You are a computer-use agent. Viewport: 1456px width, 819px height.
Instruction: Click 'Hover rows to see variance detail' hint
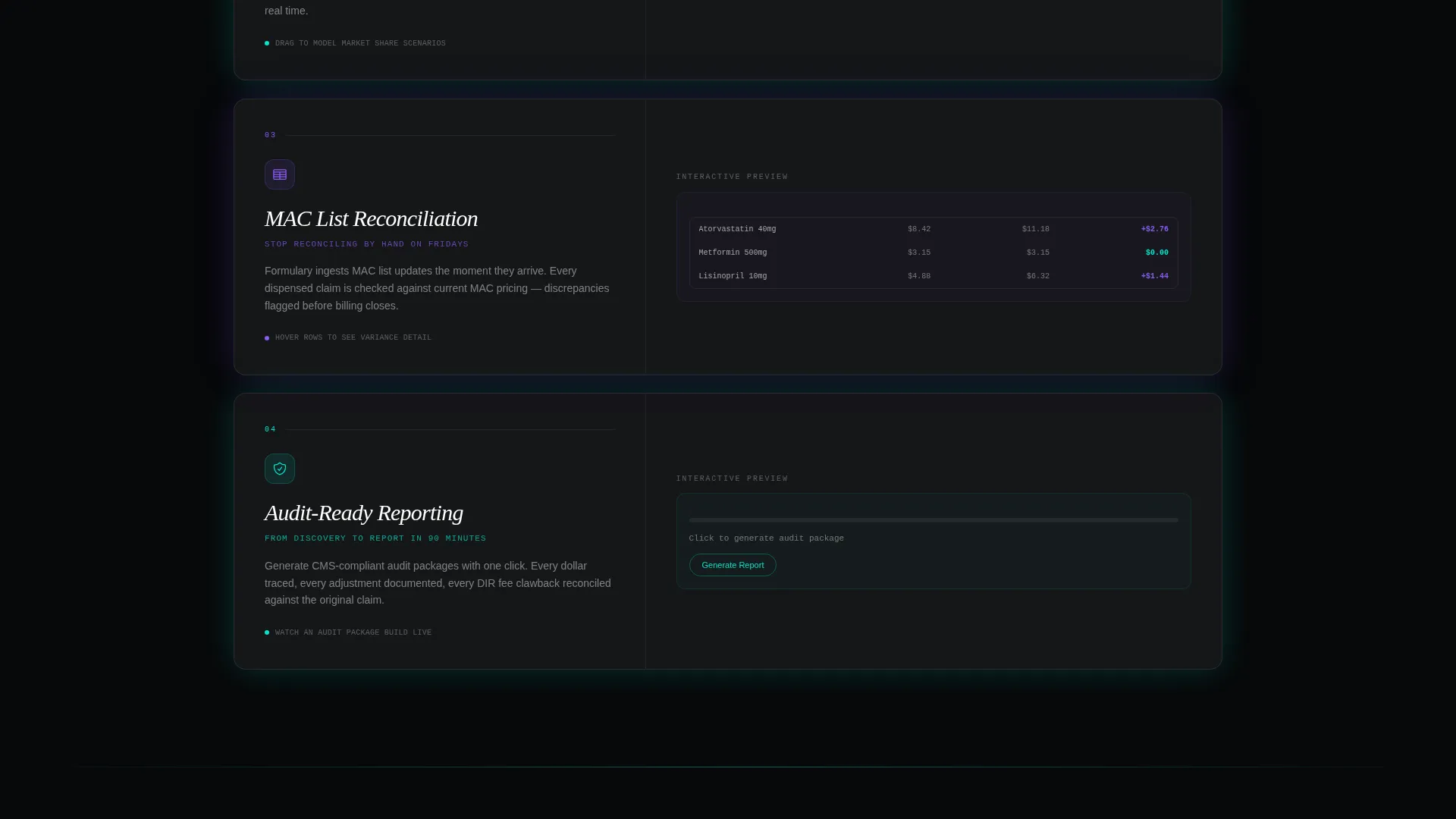pyautogui.click(x=353, y=337)
